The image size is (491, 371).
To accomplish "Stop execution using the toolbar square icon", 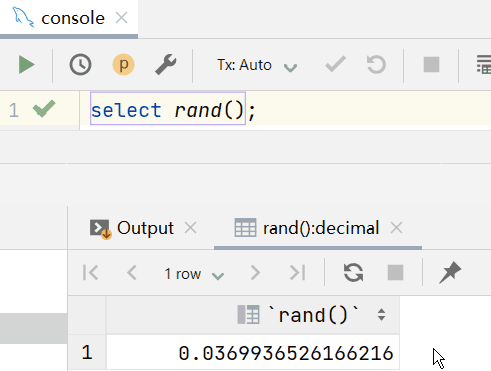I will coord(431,64).
